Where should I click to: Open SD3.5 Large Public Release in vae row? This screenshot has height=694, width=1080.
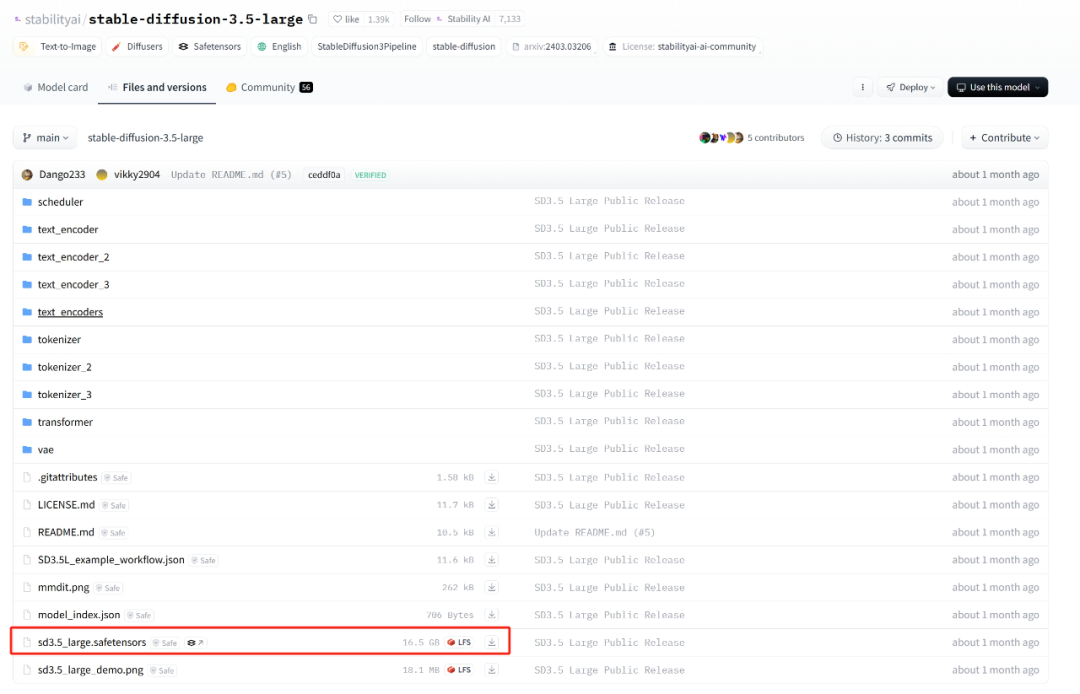(610, 449)
